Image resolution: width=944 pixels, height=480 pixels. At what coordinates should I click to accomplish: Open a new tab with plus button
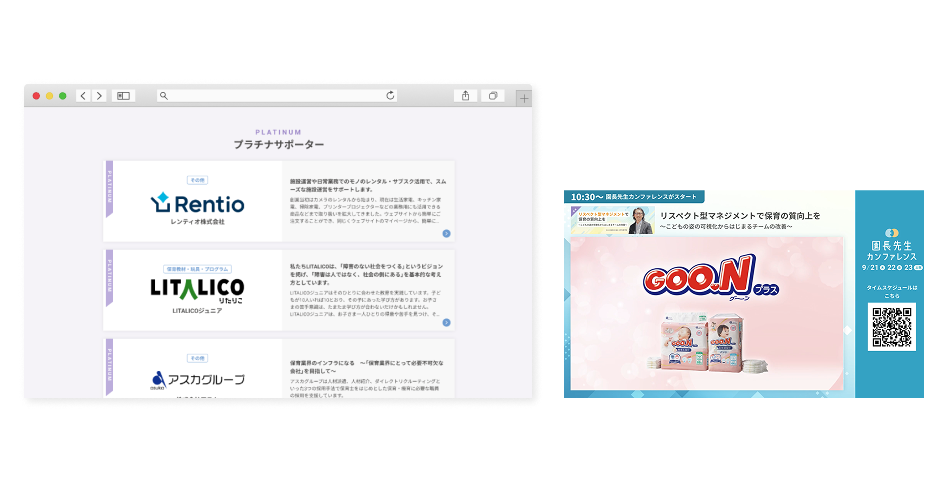524,97
